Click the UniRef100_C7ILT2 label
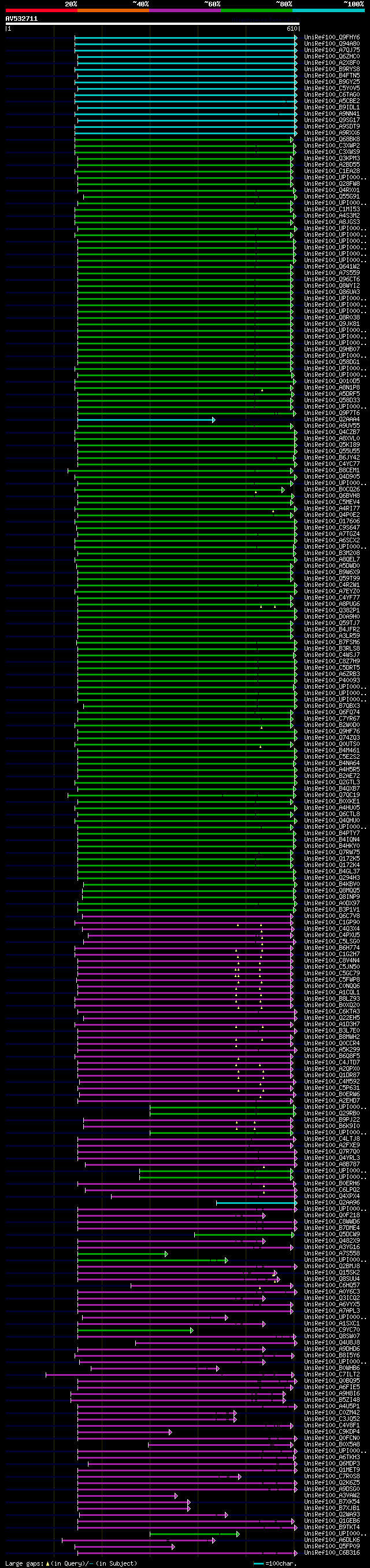This screenshot has width=370, height=1568. (x=332, y=1375)
